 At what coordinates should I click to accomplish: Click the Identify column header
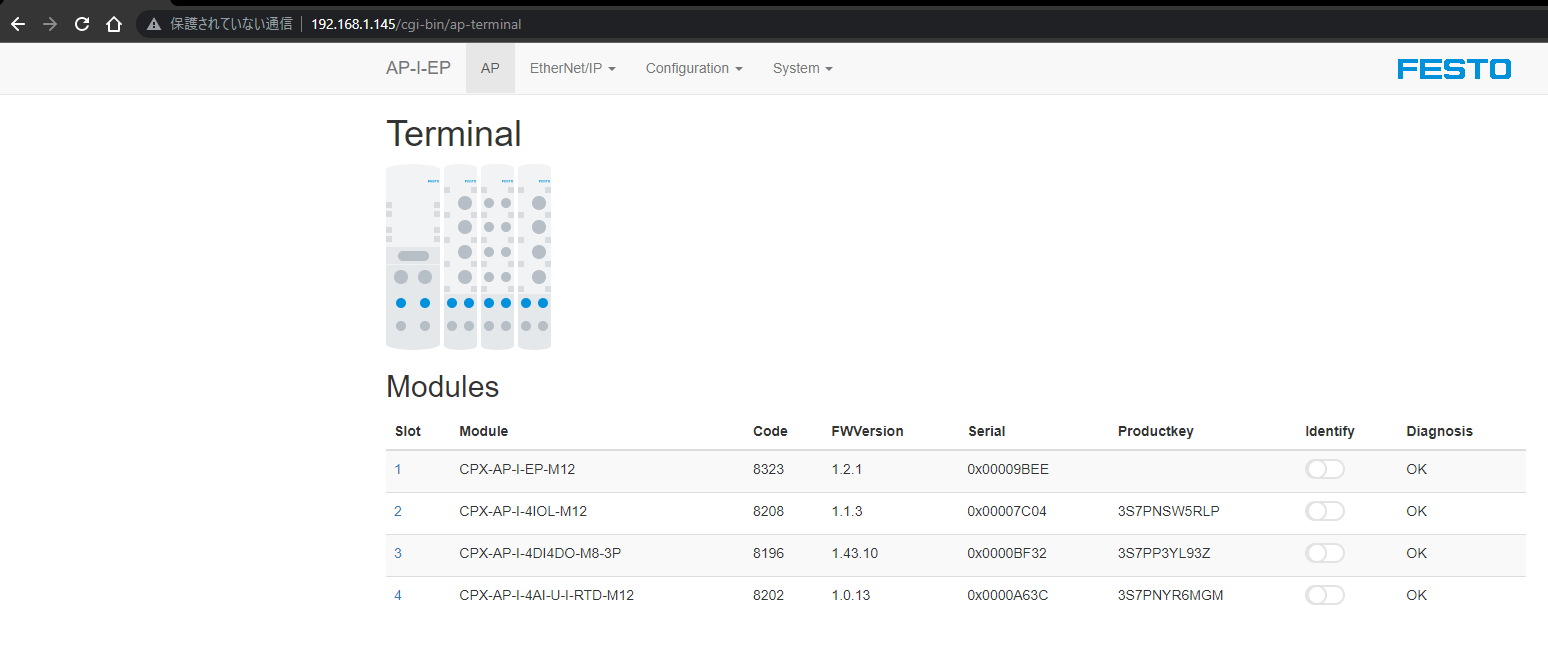click(1330, 431)
